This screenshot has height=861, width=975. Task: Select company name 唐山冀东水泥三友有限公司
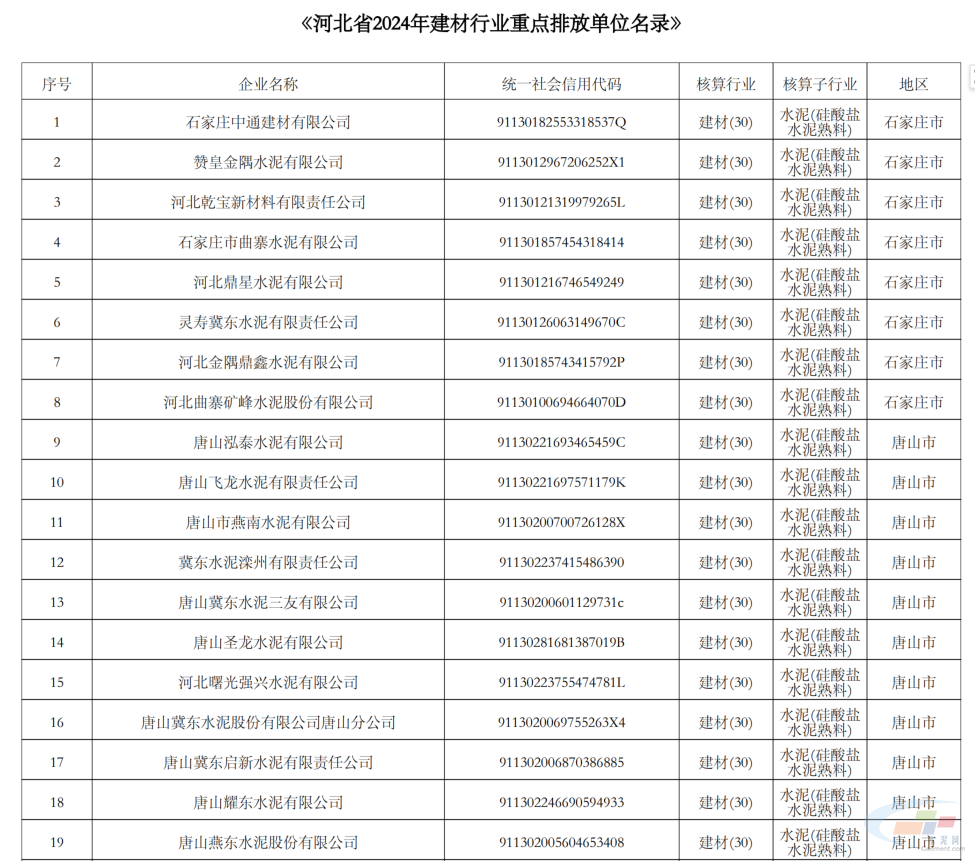click(x=268, y=602)
